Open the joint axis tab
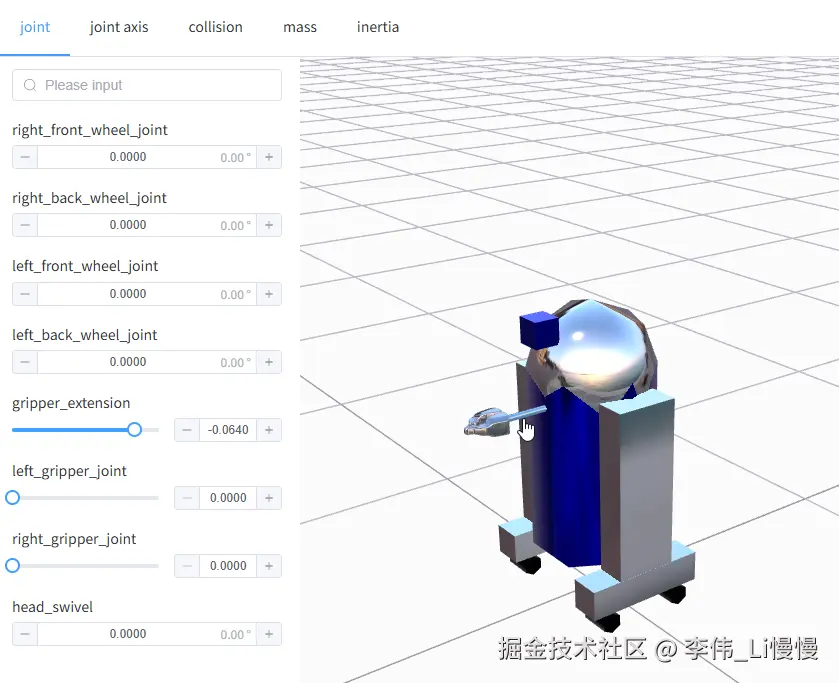This screenshot has width=839, height=683. 119,27
